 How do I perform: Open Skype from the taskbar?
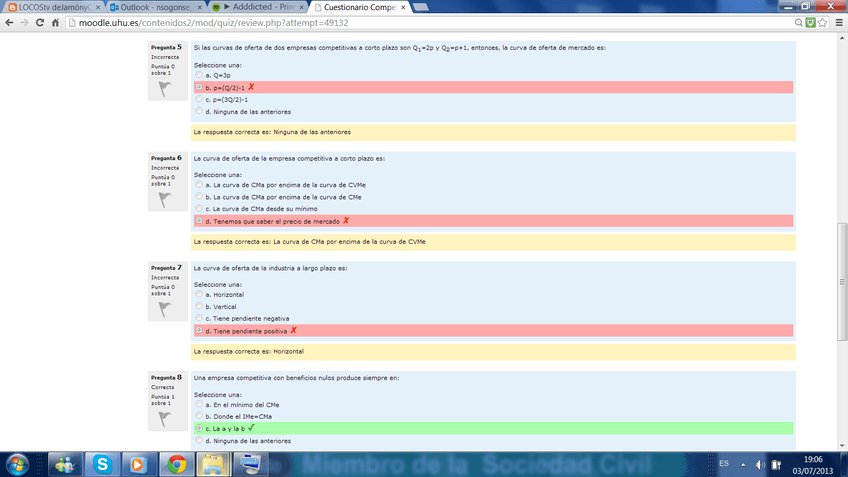coord(102,465)
